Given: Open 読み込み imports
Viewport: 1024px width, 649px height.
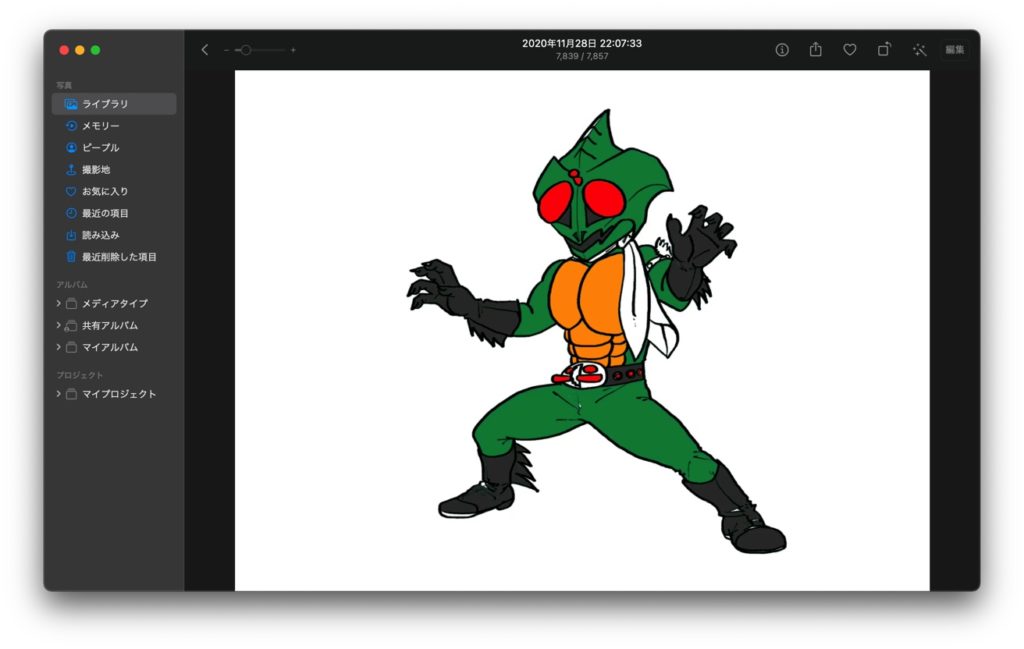Looking at the screenshot, I should (x=114, y=235).
